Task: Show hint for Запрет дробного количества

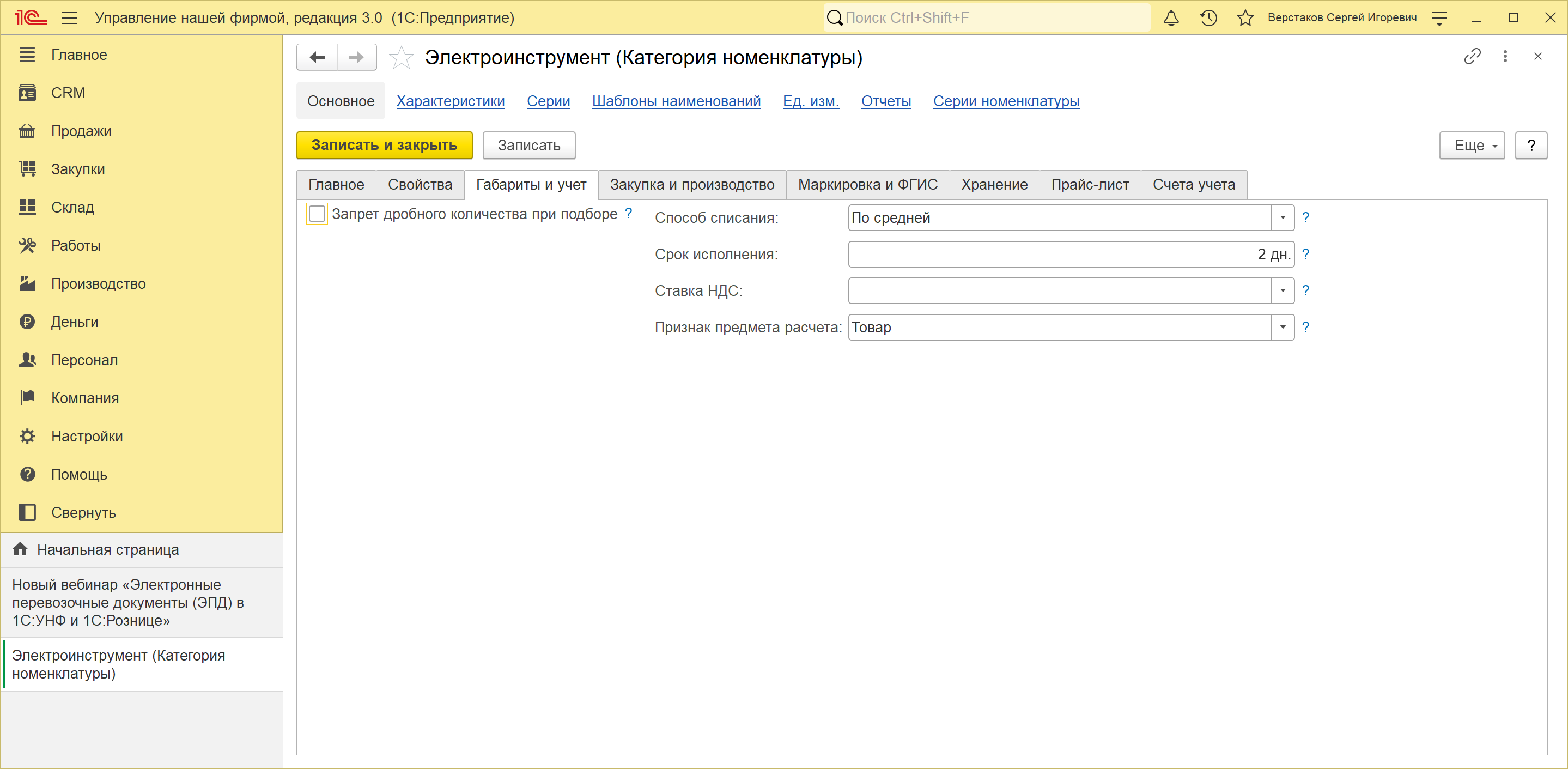Action: point(628,213)
